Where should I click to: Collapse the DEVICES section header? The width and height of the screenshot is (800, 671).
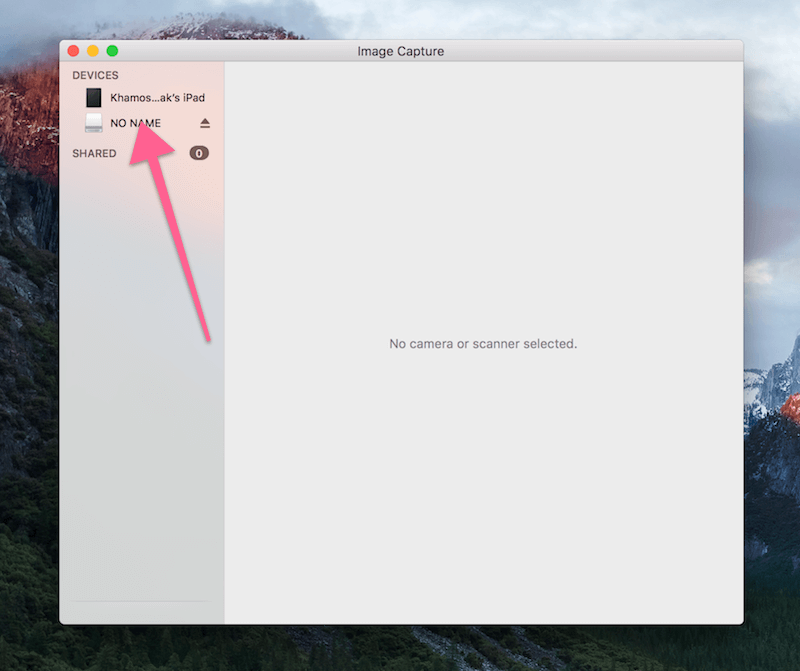coord(95,75)
